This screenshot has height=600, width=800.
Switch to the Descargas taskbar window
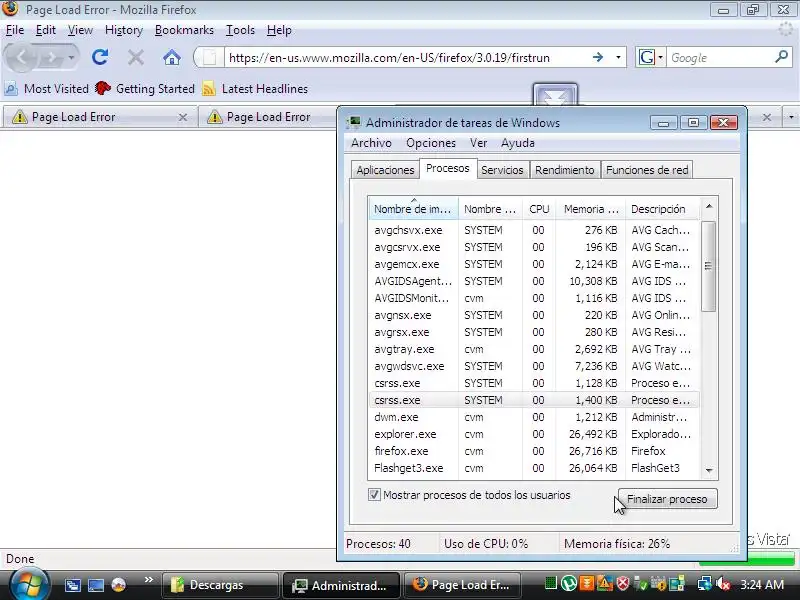tap(220, 585)
